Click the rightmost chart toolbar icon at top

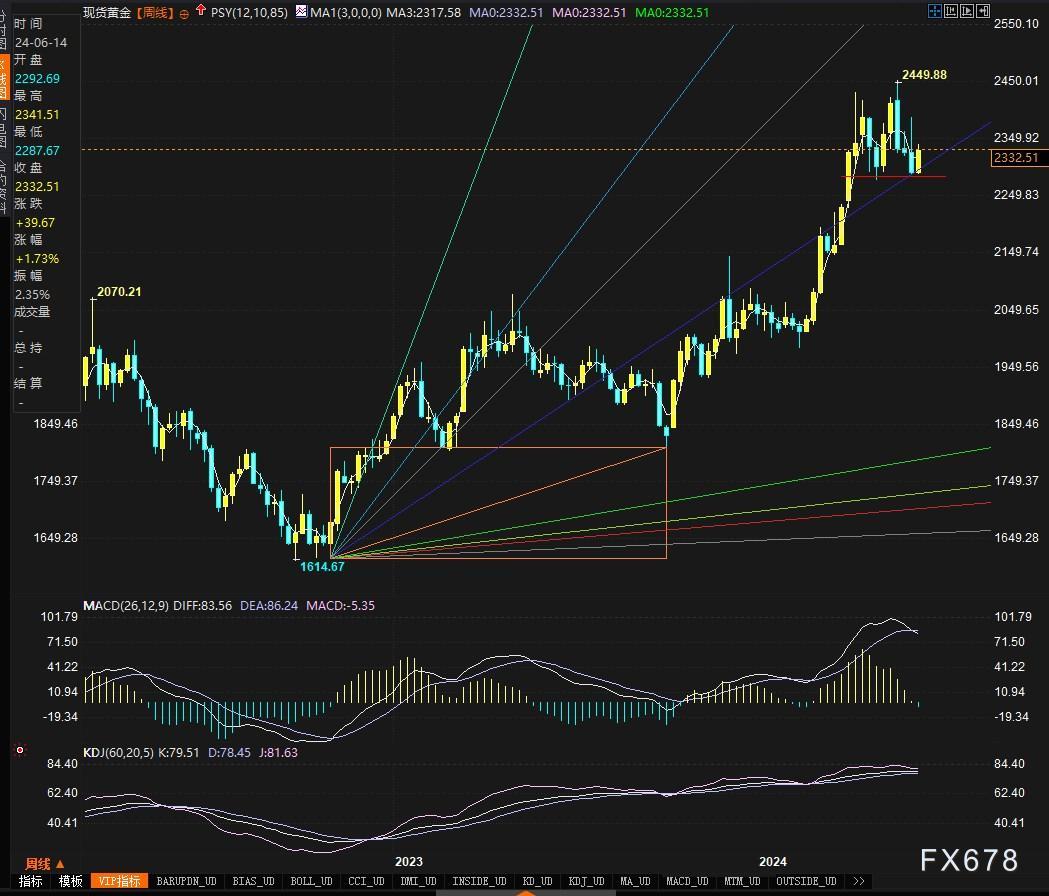pos(984,12)
